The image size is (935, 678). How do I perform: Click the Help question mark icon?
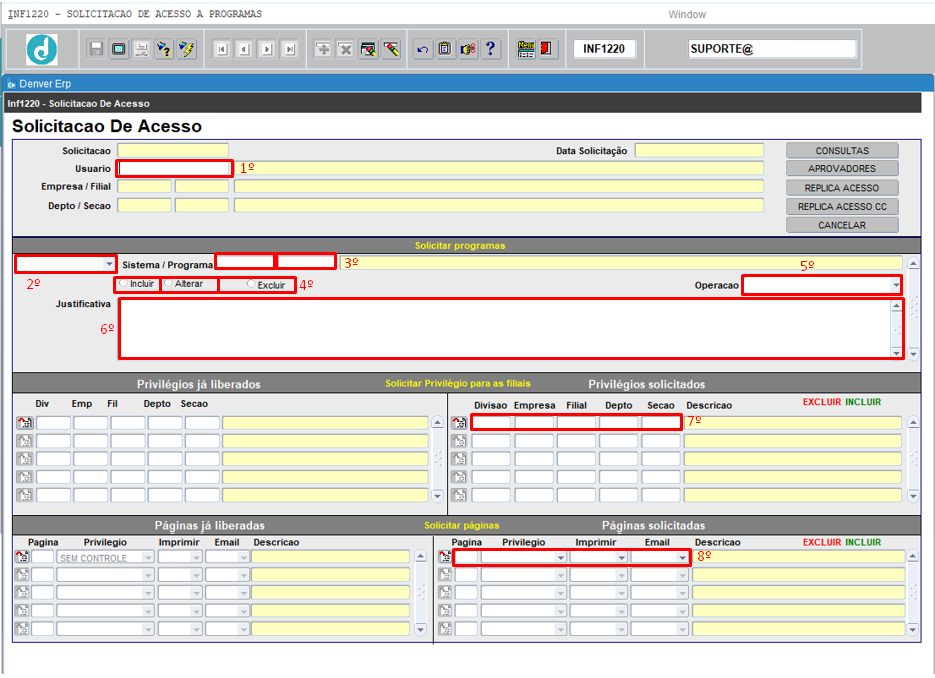490,49
